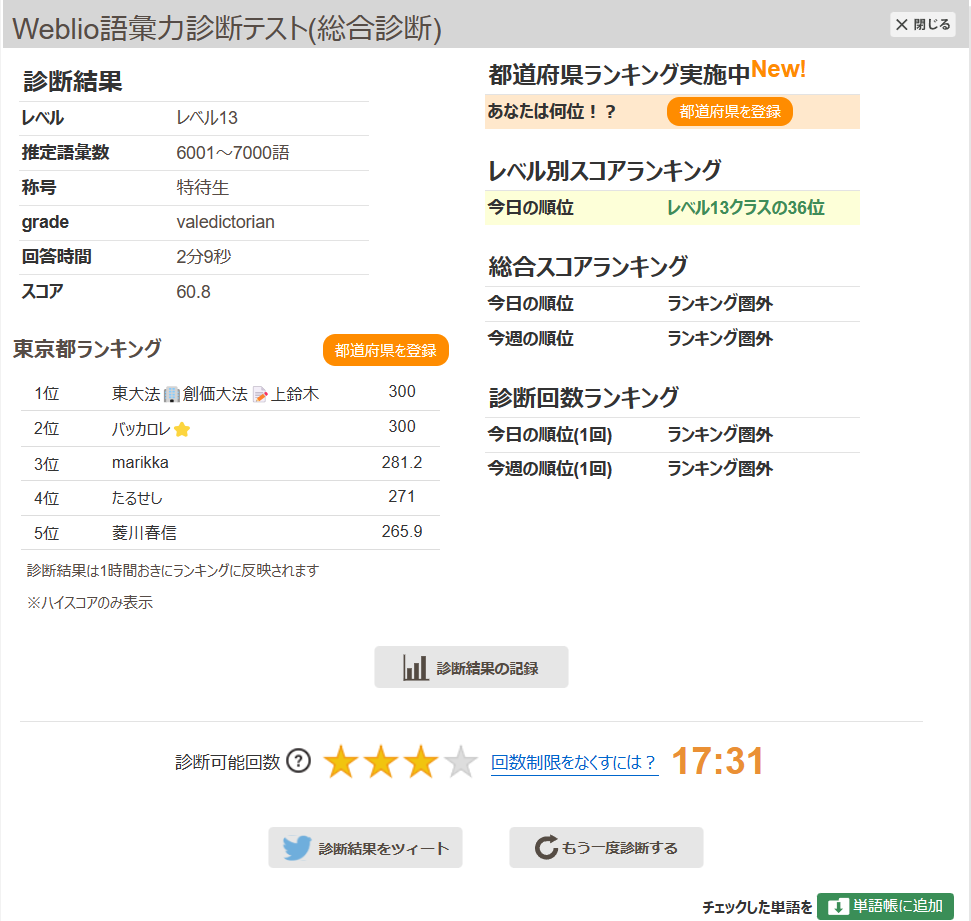The image size is (971, 921).
Task: Open 診断結果の記録 button
Action: tap(471, 667)
